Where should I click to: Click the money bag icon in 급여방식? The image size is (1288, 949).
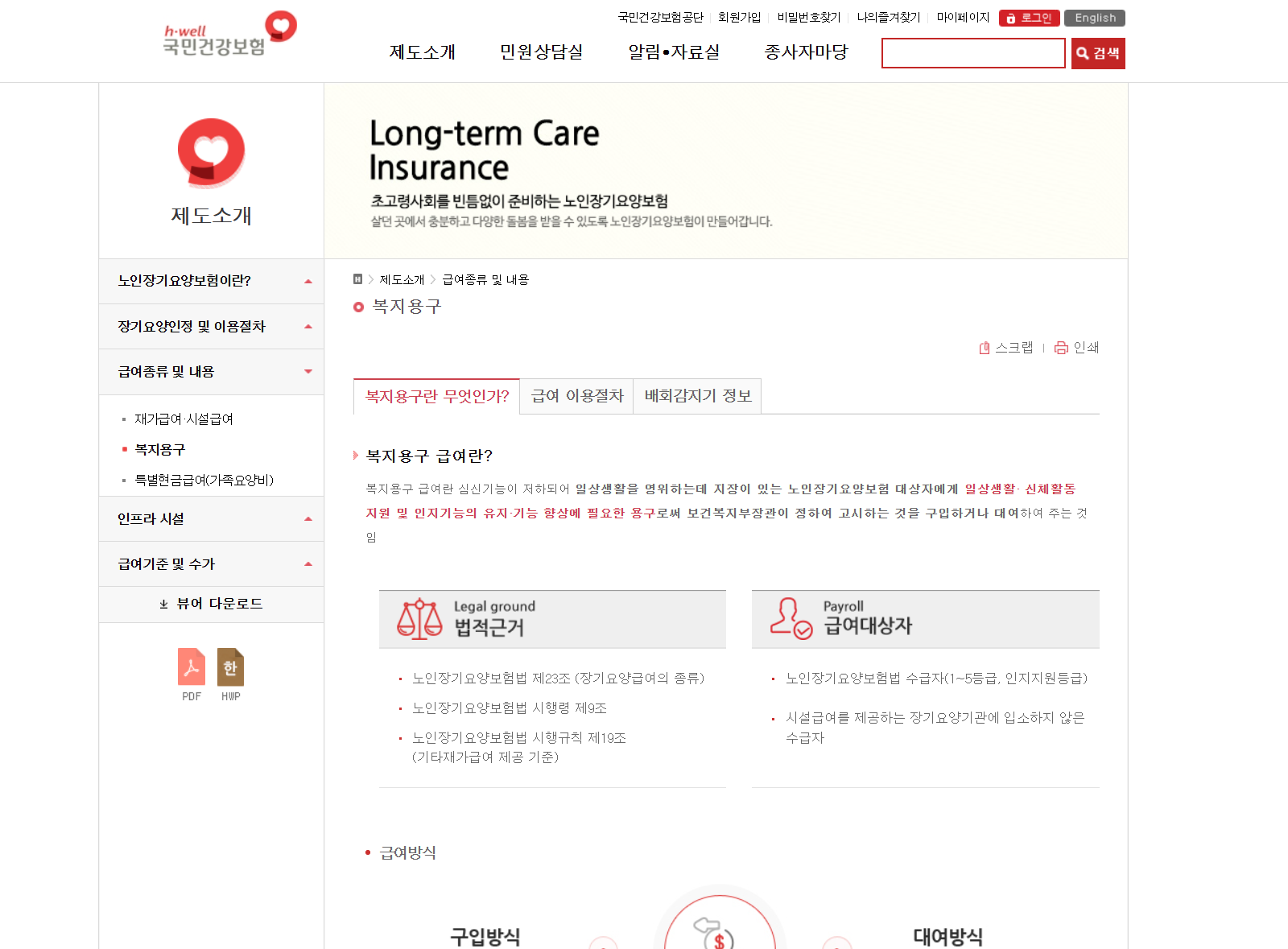pyautogui.click(x=715, y=934)
